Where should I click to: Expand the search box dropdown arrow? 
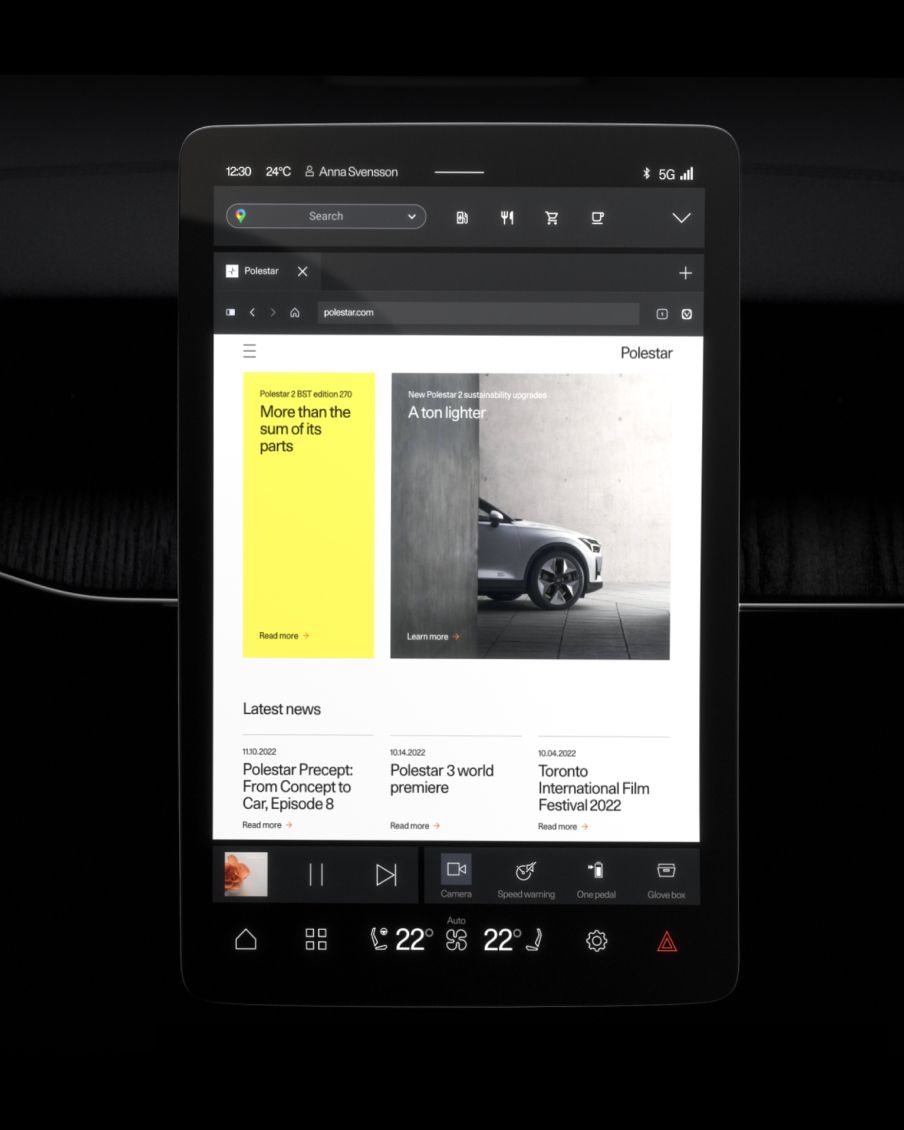coord(412,216)
